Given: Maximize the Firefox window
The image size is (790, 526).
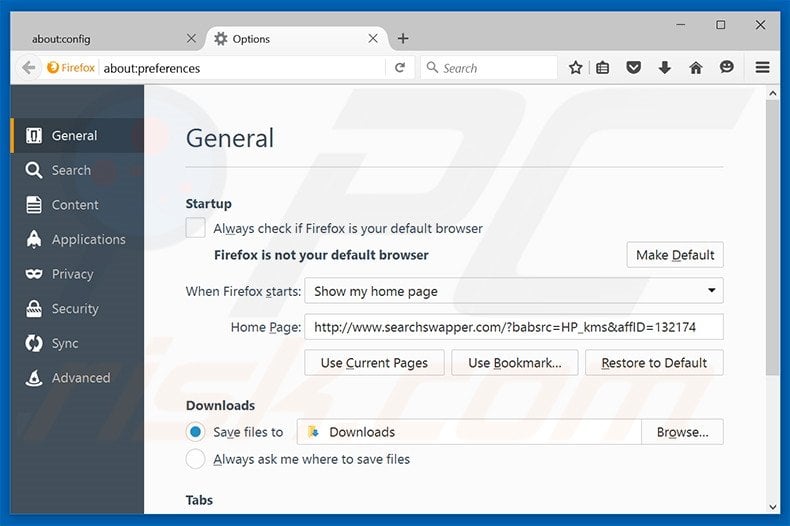Looking at the screenshot, I should (x=721, y=25).
